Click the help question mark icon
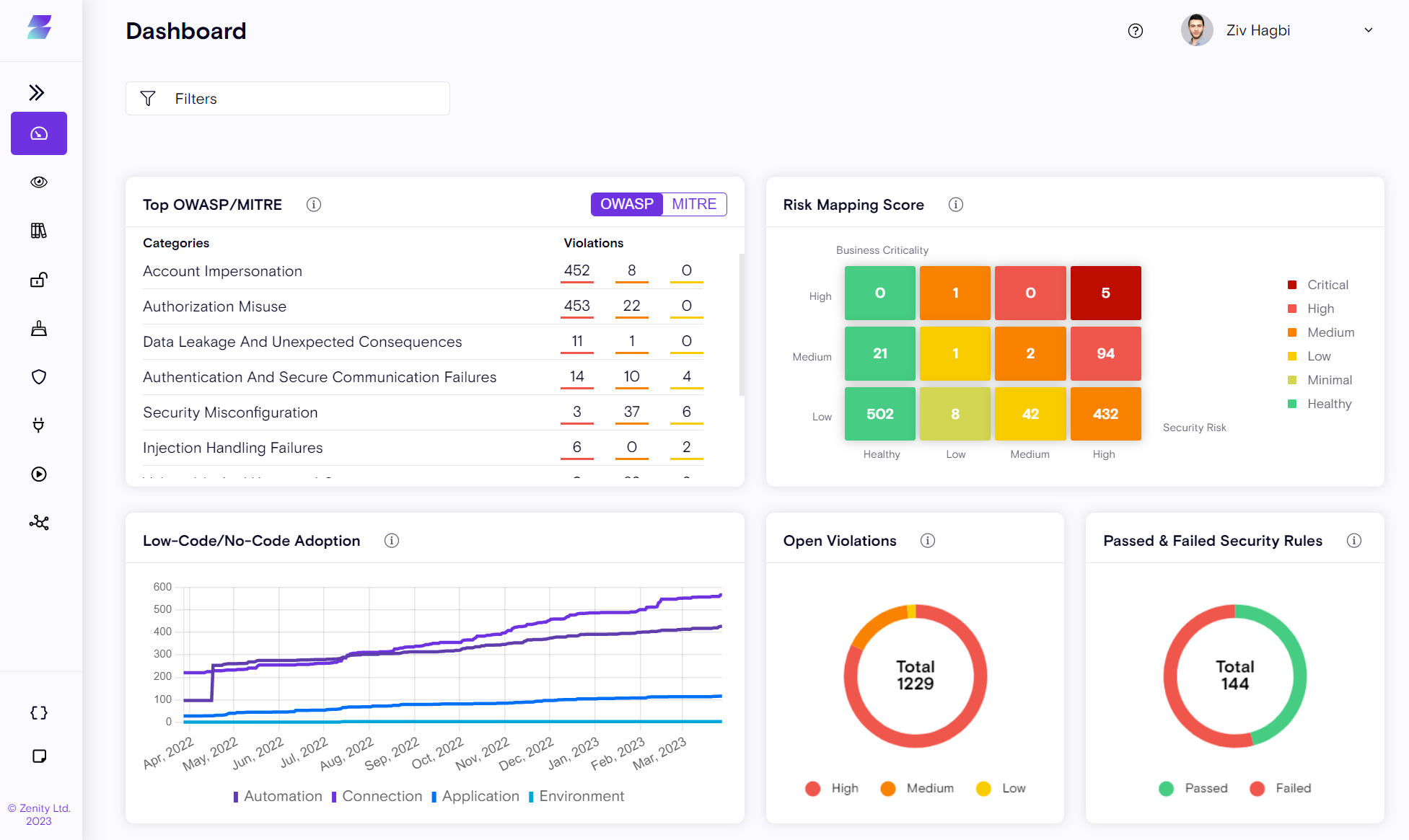Screen dimensions: 1409x840 click(1136, 30)
